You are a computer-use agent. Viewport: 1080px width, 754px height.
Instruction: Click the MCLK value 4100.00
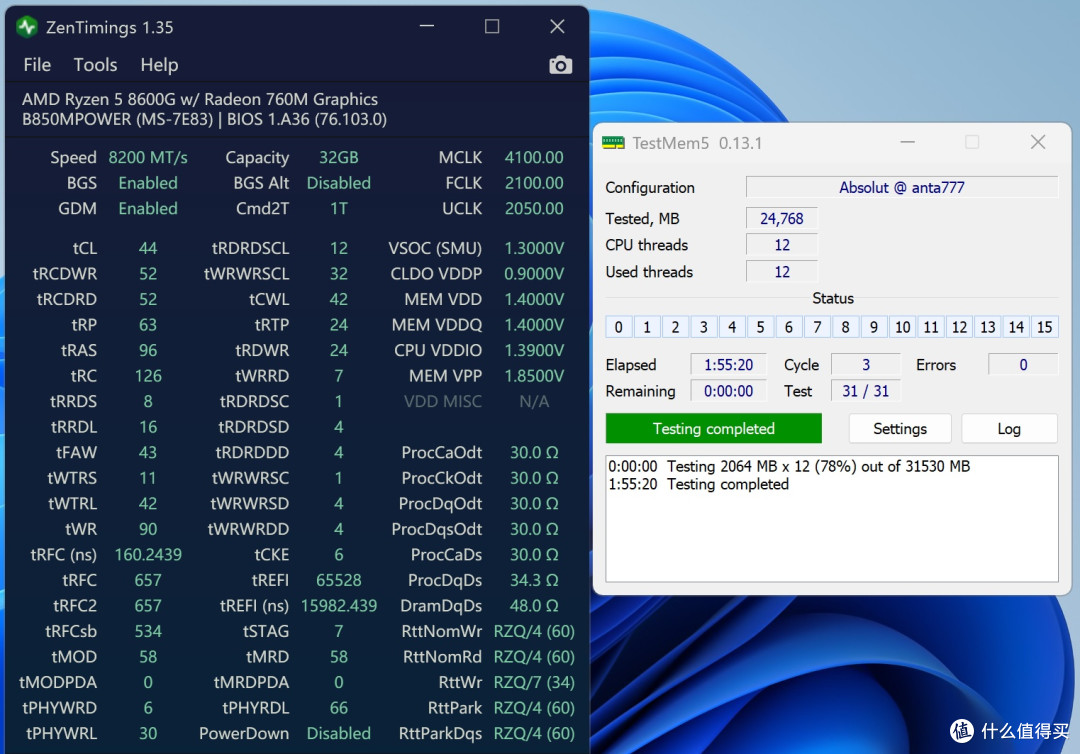tap(534, 158)
